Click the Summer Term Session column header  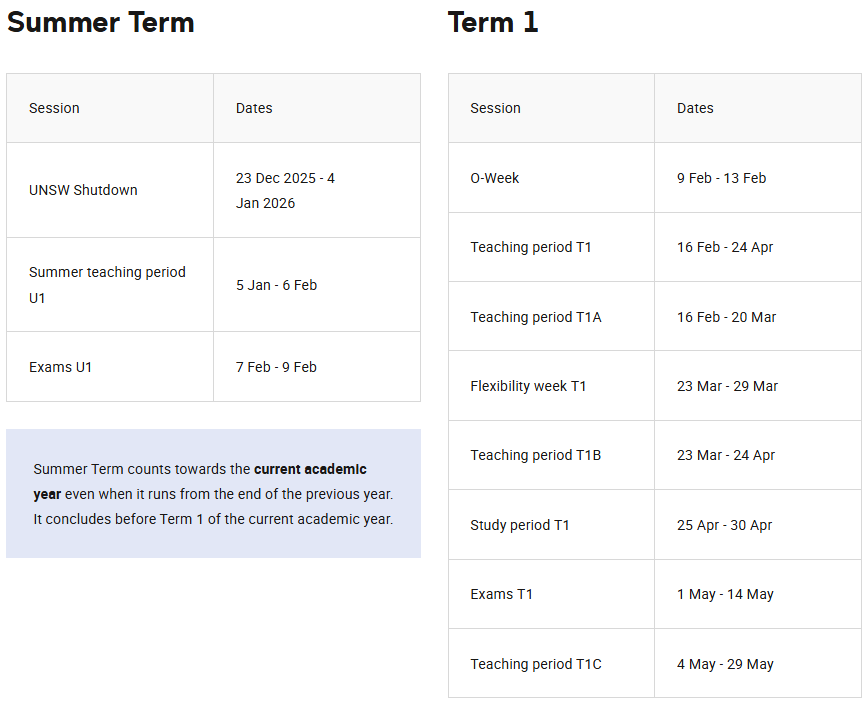click(54, 108)
